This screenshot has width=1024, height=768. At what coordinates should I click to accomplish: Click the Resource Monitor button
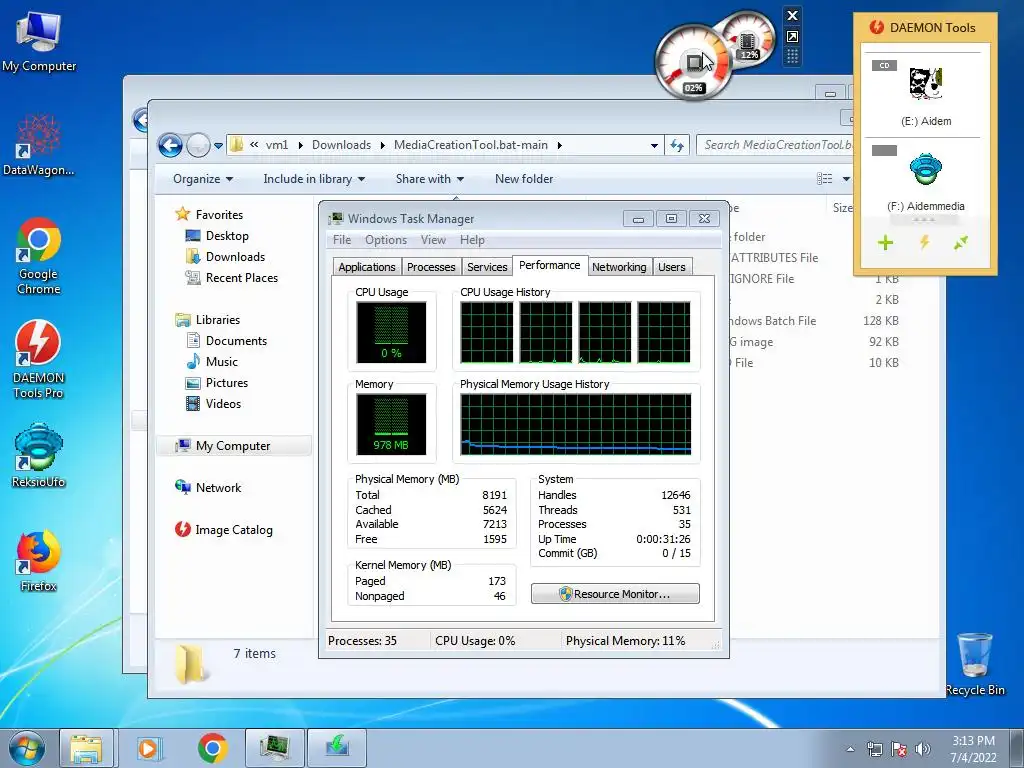(615, 594)
